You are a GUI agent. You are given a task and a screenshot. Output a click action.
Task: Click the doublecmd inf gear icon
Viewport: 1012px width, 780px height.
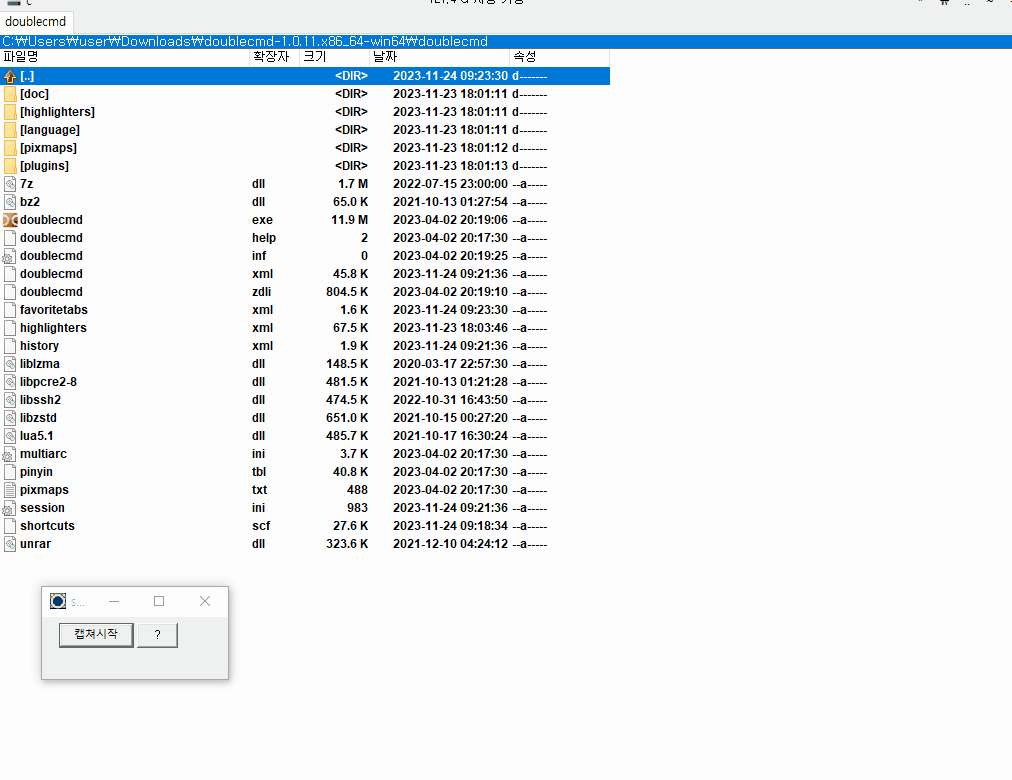[9, 257]
